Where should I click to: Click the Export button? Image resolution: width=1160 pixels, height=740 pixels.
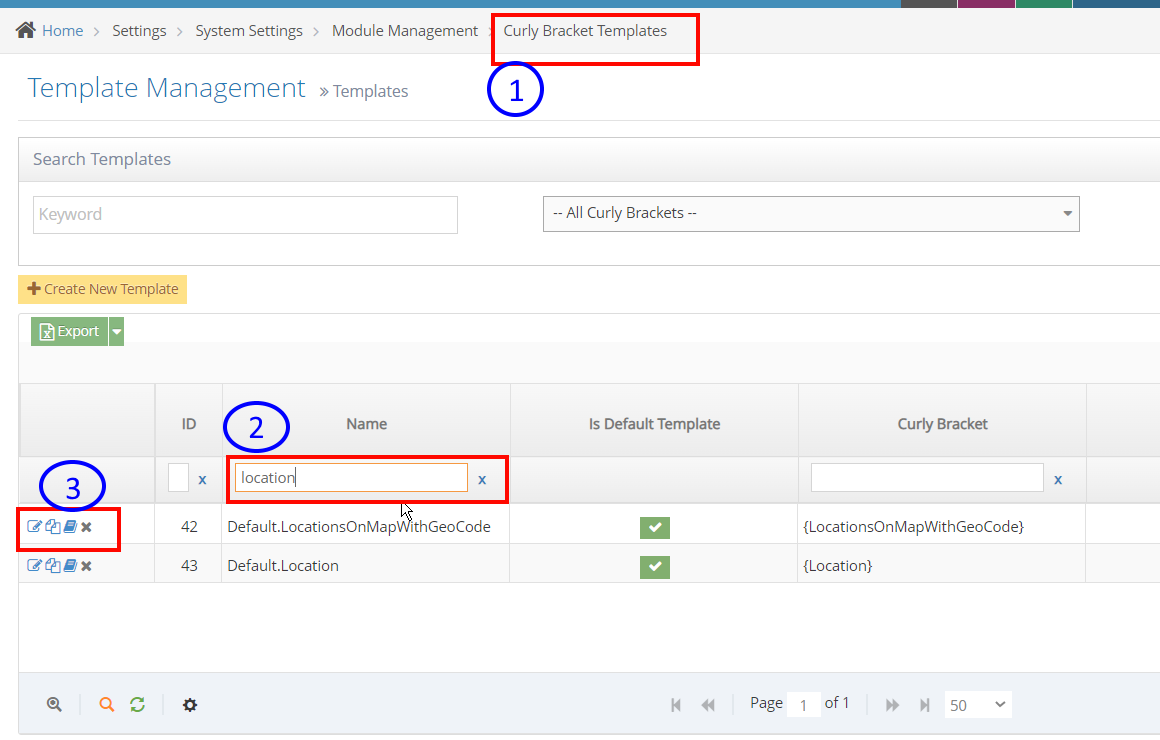point(69,331)
